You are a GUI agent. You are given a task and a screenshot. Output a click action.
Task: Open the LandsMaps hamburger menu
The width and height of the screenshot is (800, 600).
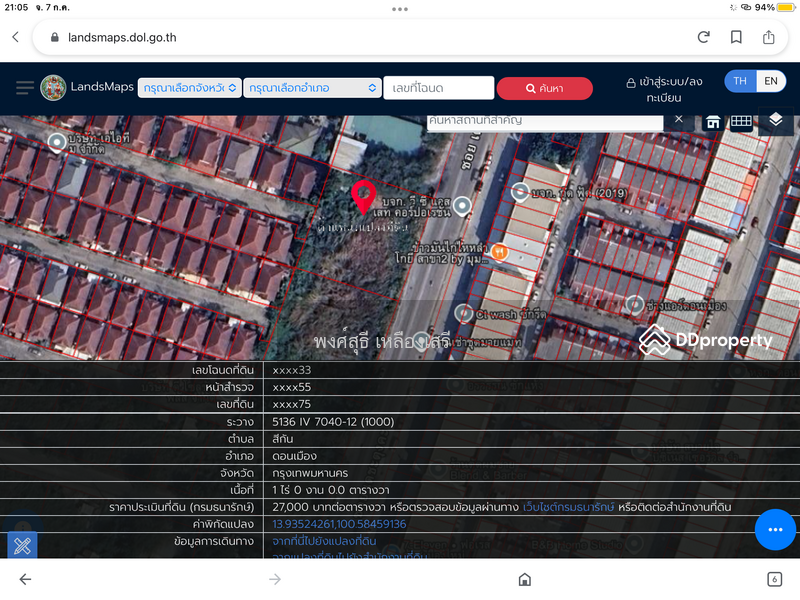click(x=24, y=88)
